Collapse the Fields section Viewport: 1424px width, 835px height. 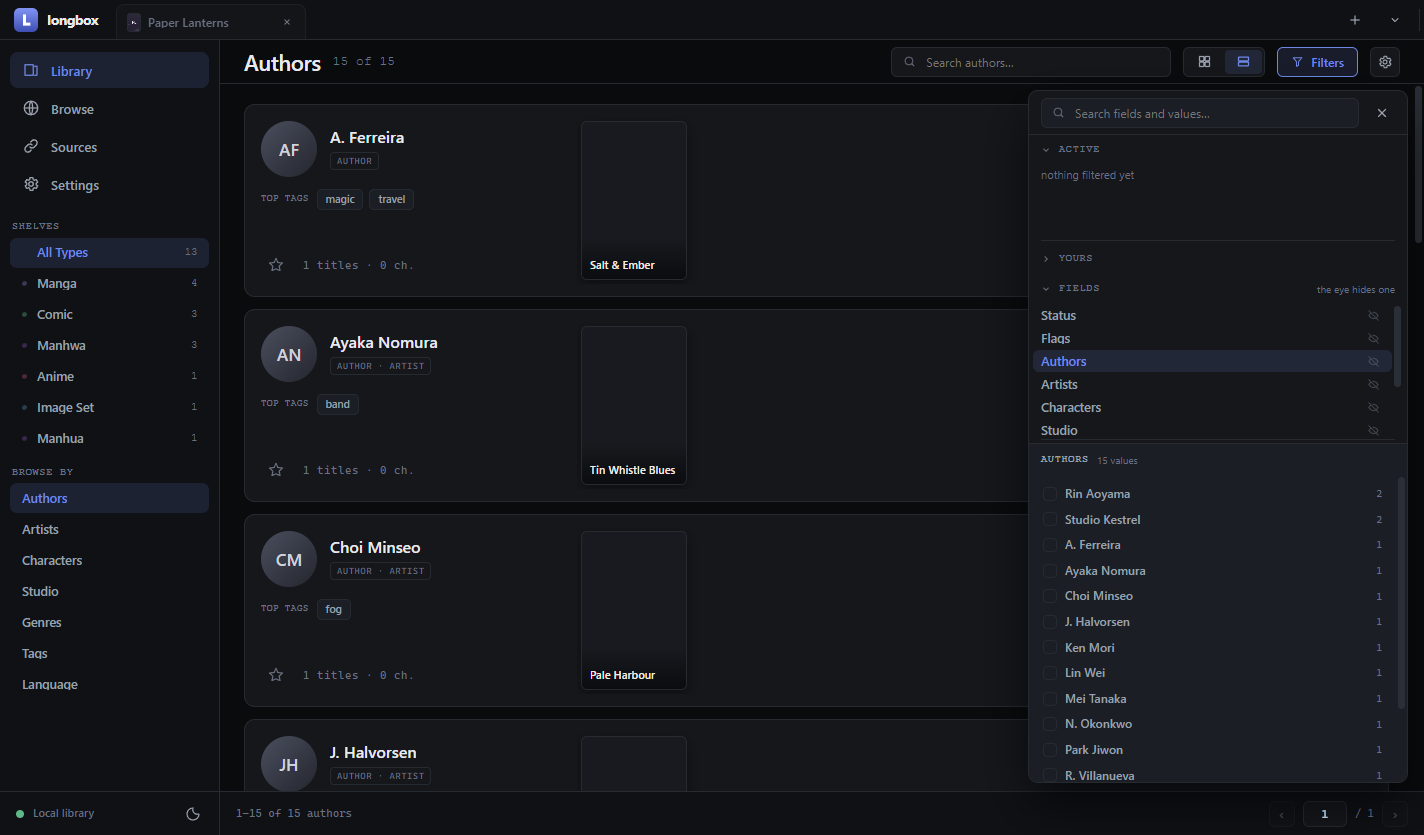[x=1071, y=288]
